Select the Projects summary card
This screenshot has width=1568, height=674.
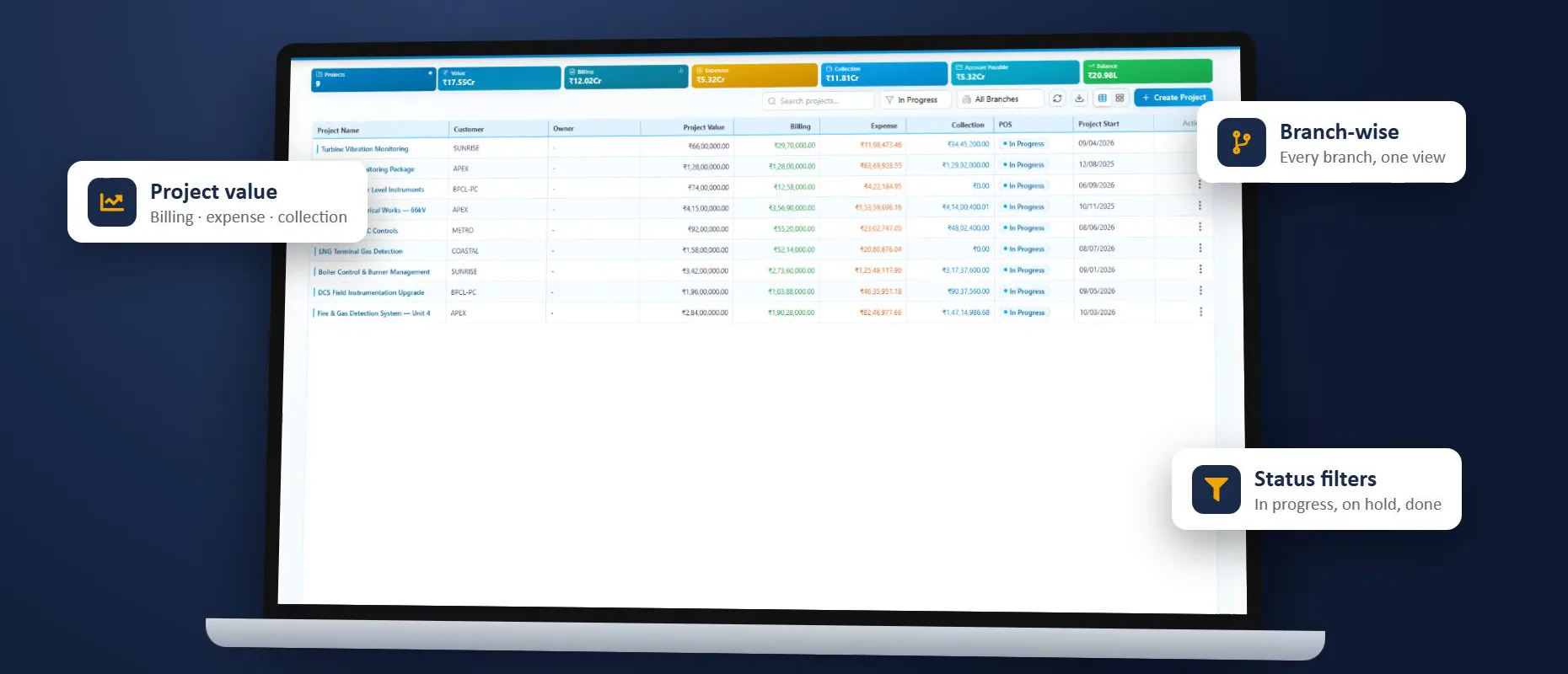click(x=373, y=79)
